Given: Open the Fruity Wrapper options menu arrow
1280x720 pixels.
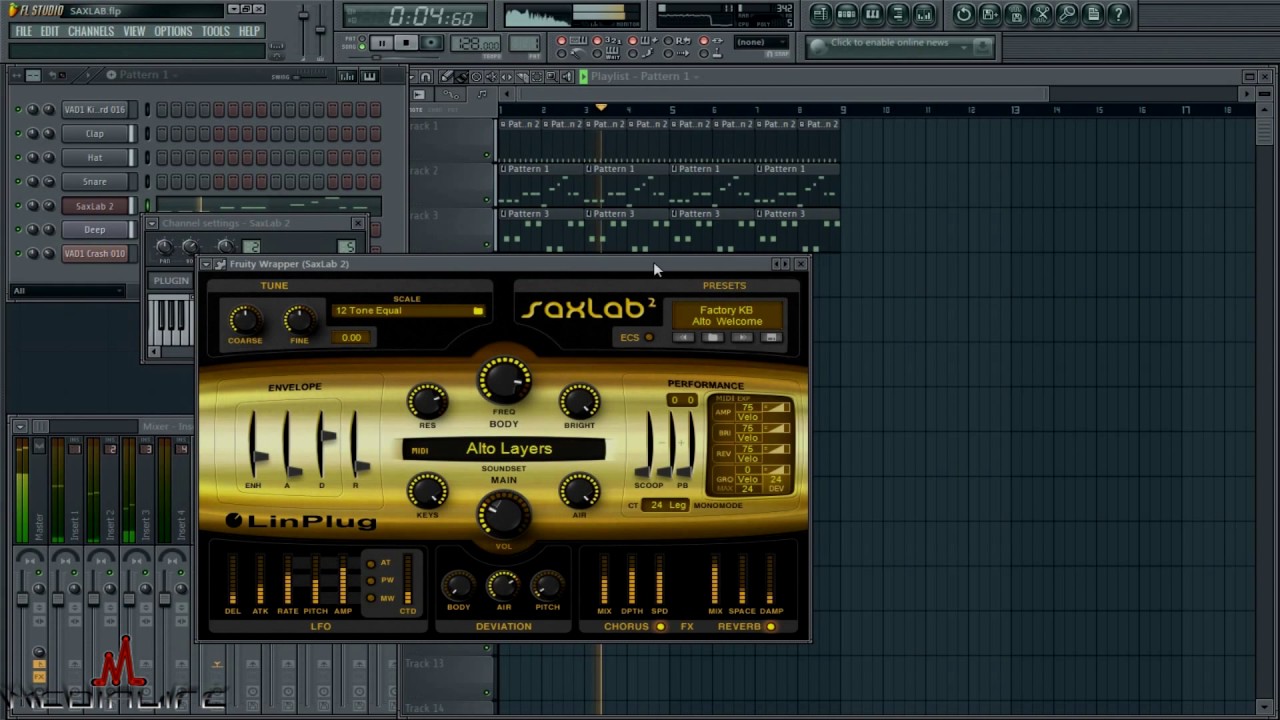Looking at the screenshot, I should pos(206,265).
